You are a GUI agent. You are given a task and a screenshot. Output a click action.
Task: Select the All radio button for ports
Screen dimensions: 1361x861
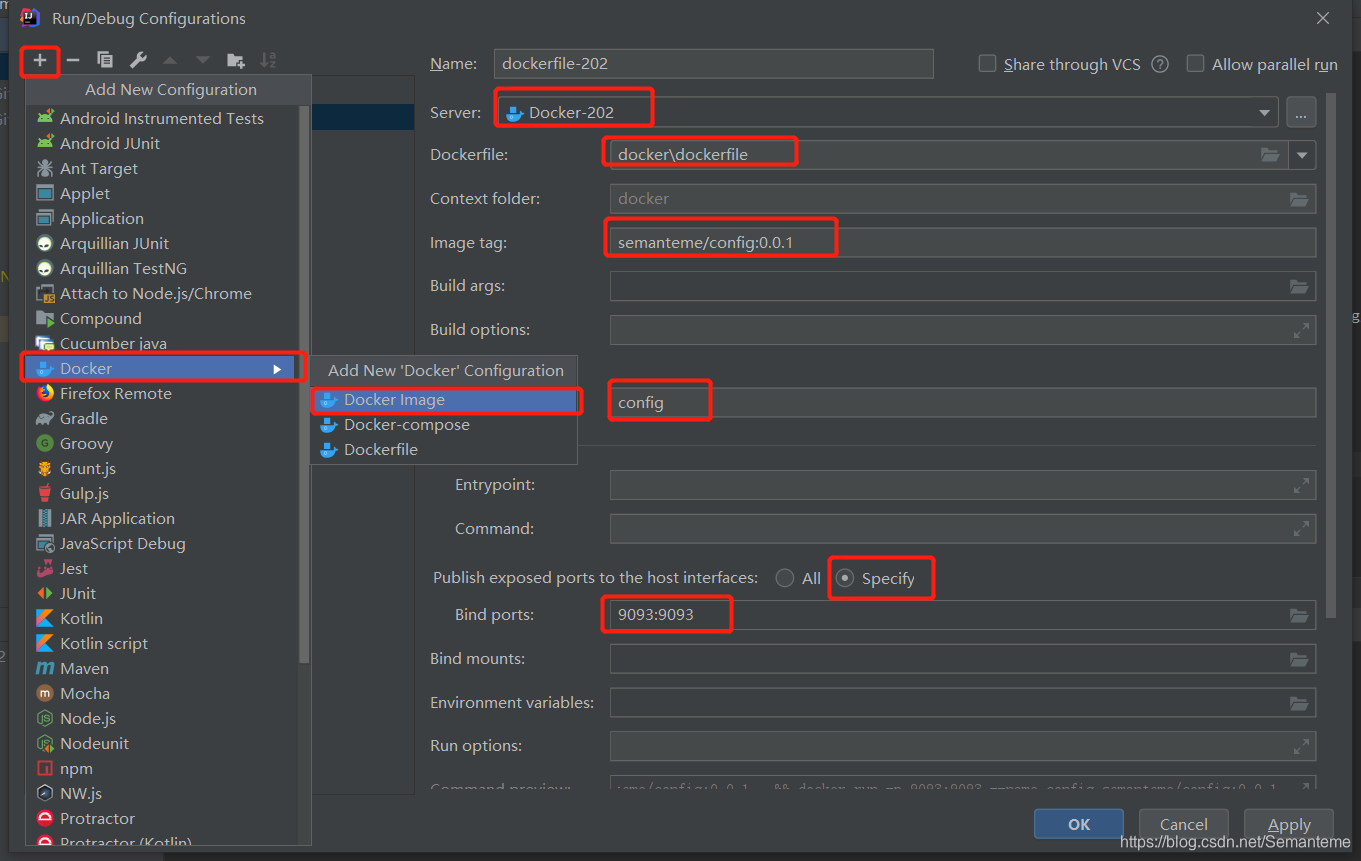tap(785, 578)
